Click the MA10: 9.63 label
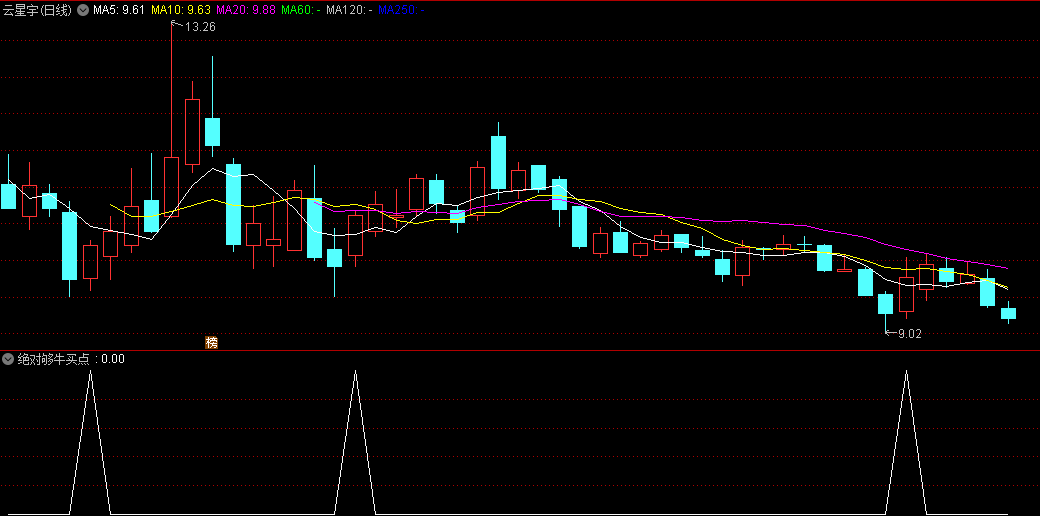Screen dimensions: 1040x516 181,10
